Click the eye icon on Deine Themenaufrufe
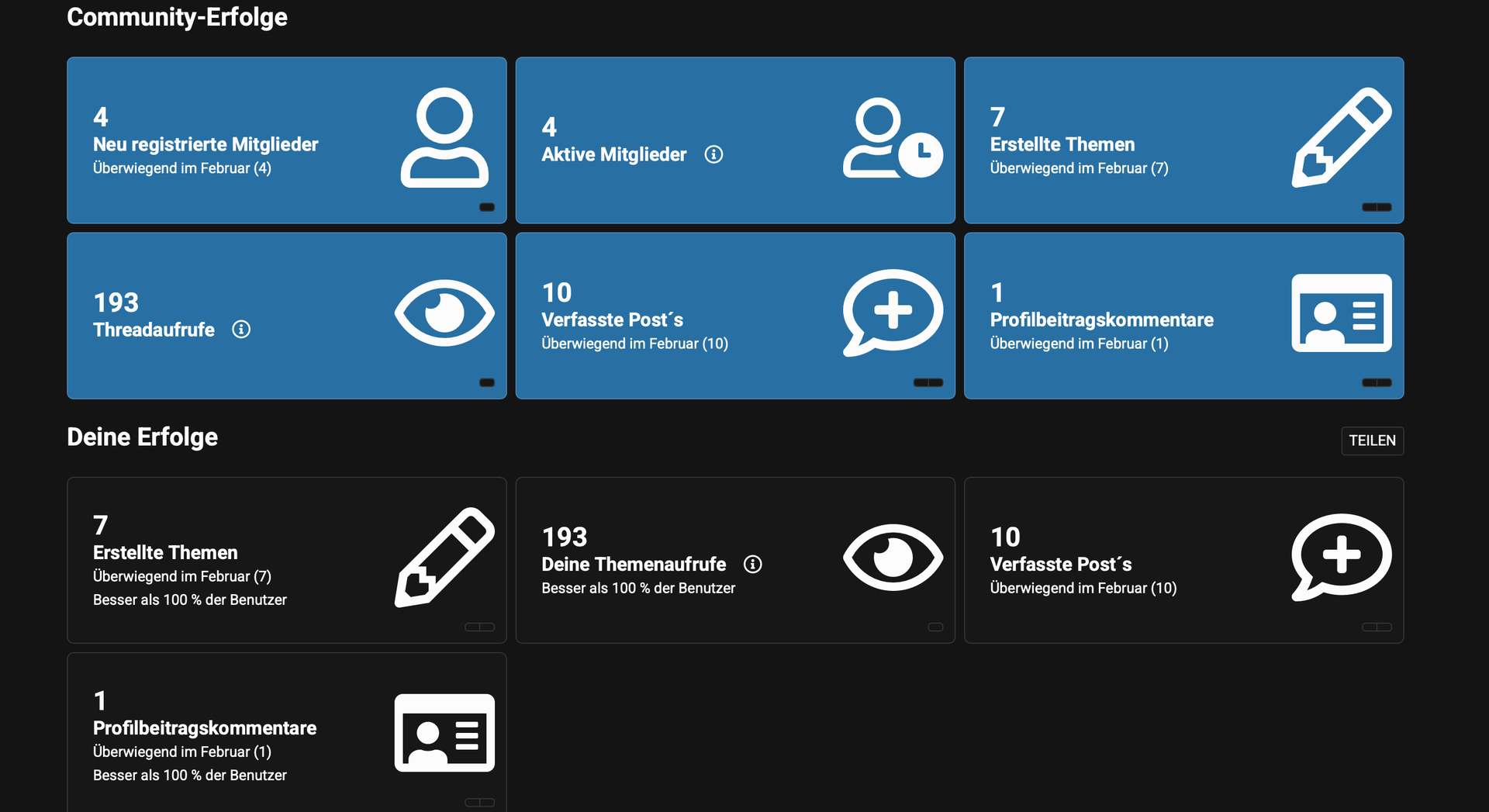The height and width of the screenshot is (812, 1489). [x=892, y=558]
